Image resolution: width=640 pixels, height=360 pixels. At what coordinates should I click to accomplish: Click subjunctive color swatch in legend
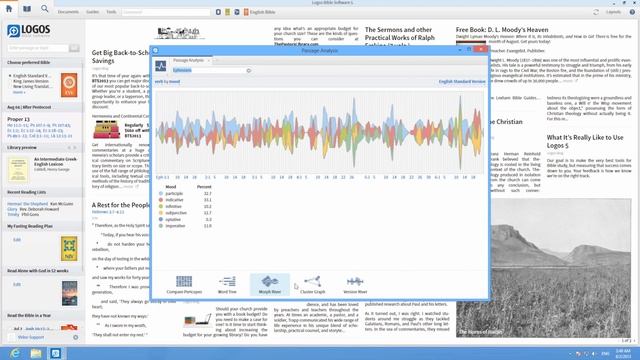[161, 213]
